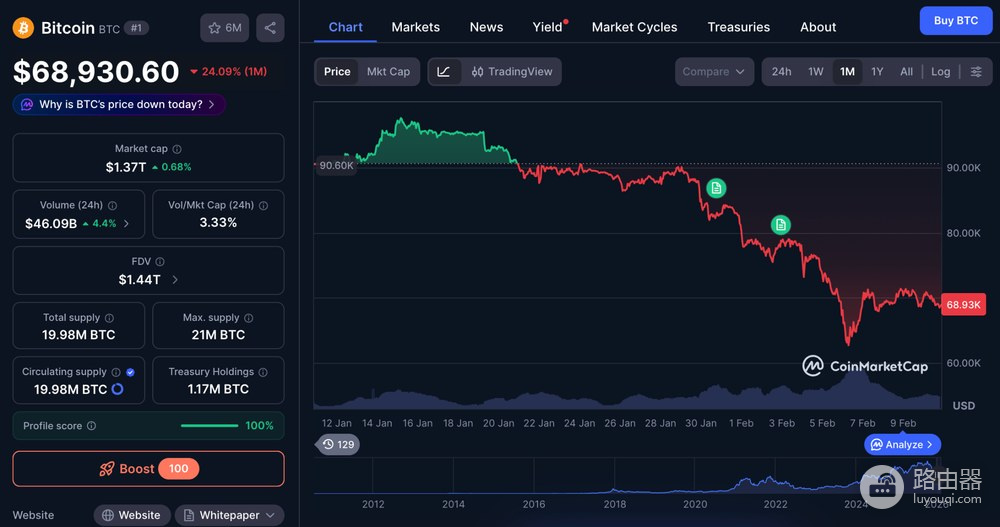Click the 90.60K baseline price label
The width and height of the screenshot is (1000, 527).
click(335, 165)
